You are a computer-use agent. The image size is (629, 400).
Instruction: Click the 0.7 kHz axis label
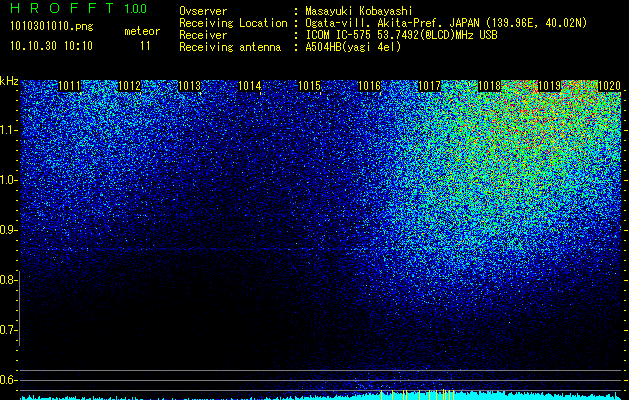coord(8,330)
